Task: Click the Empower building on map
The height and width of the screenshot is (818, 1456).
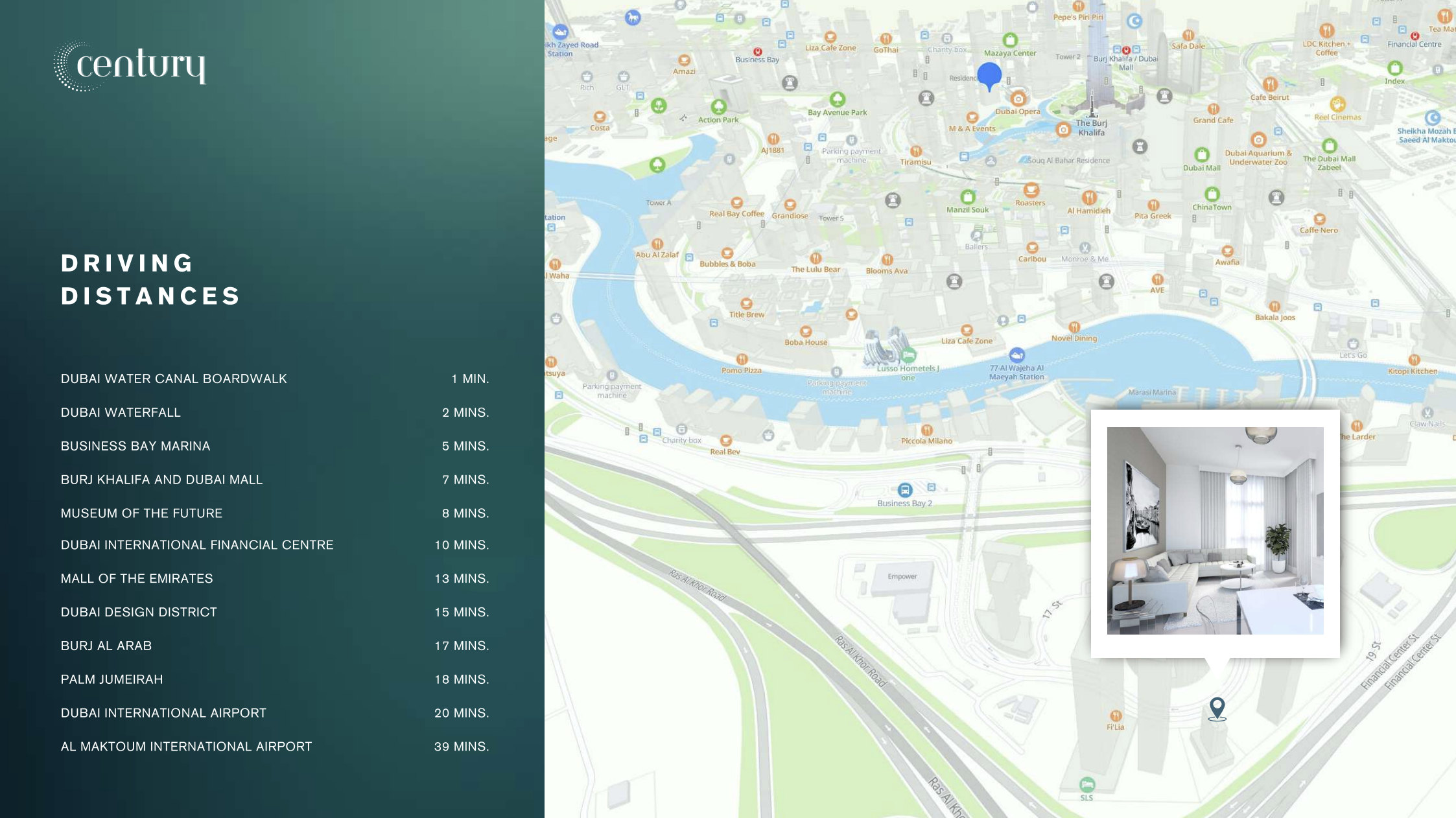Action: (902, 577)
